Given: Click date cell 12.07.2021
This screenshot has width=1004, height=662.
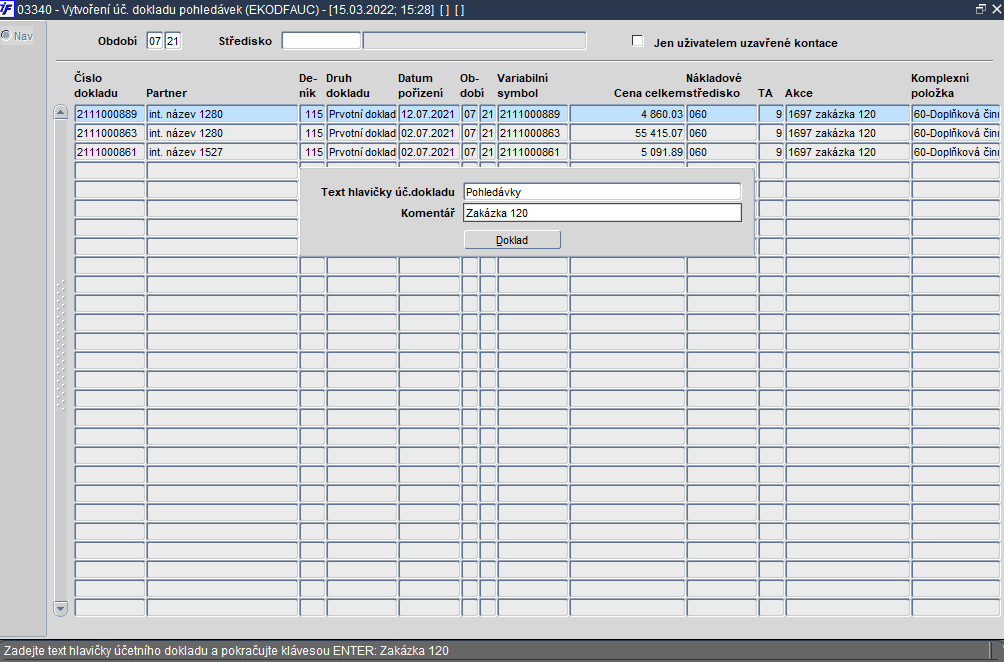Looking at the screenshot, I should [x=429, y=114].
